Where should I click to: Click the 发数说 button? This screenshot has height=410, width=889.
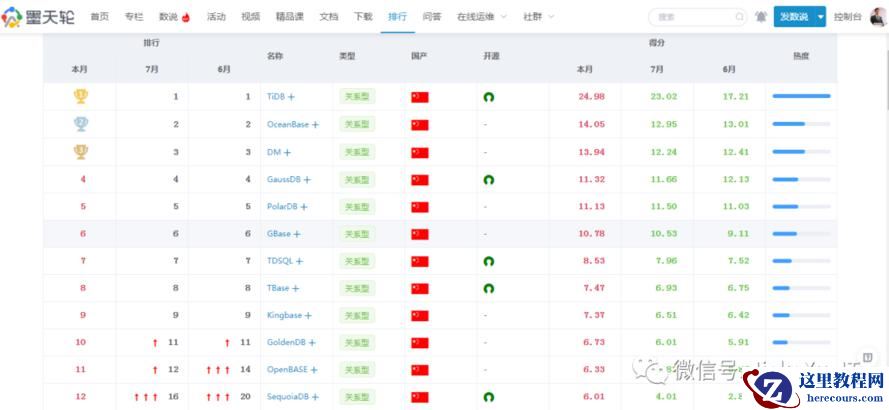(794, 17)
